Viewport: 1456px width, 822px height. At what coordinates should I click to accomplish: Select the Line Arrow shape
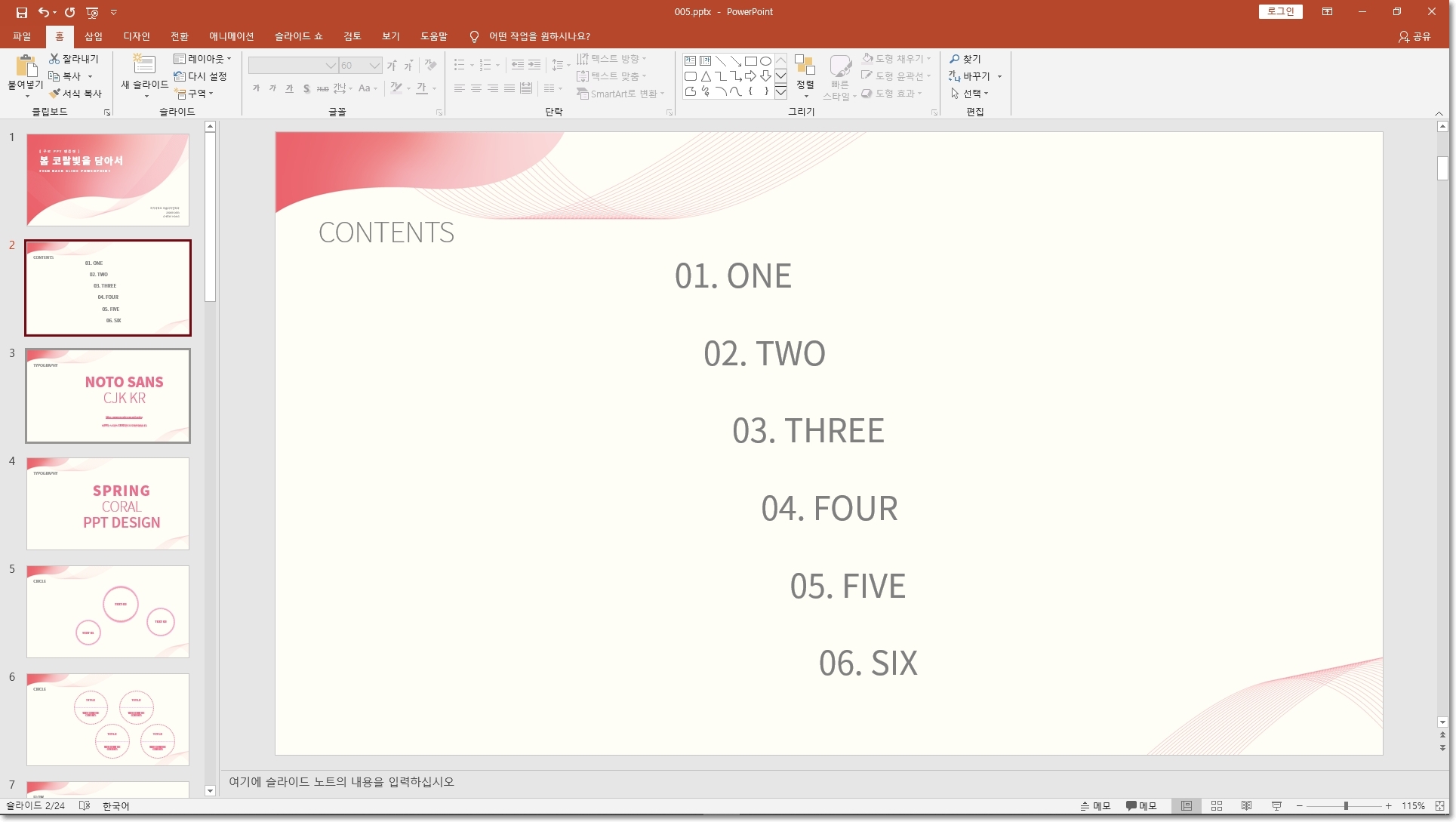[x=735, y=61]
